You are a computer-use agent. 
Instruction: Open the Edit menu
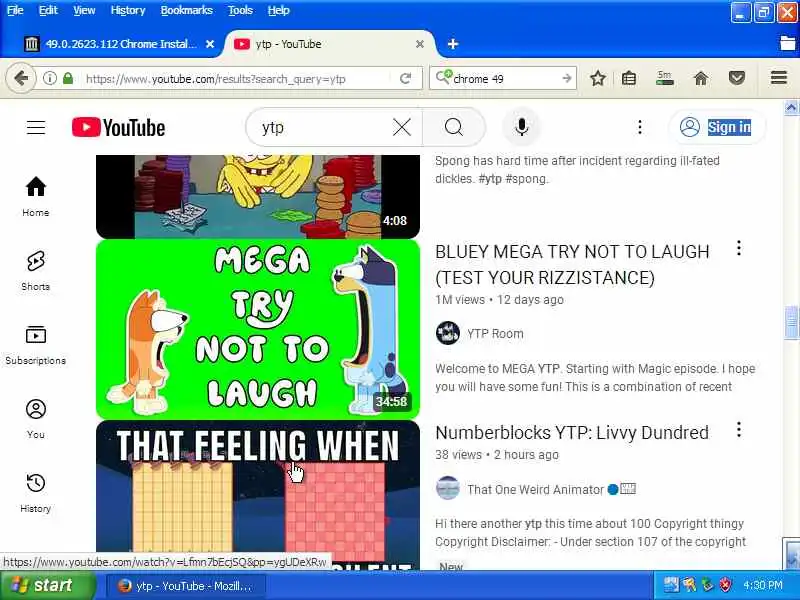click(48, 10)
